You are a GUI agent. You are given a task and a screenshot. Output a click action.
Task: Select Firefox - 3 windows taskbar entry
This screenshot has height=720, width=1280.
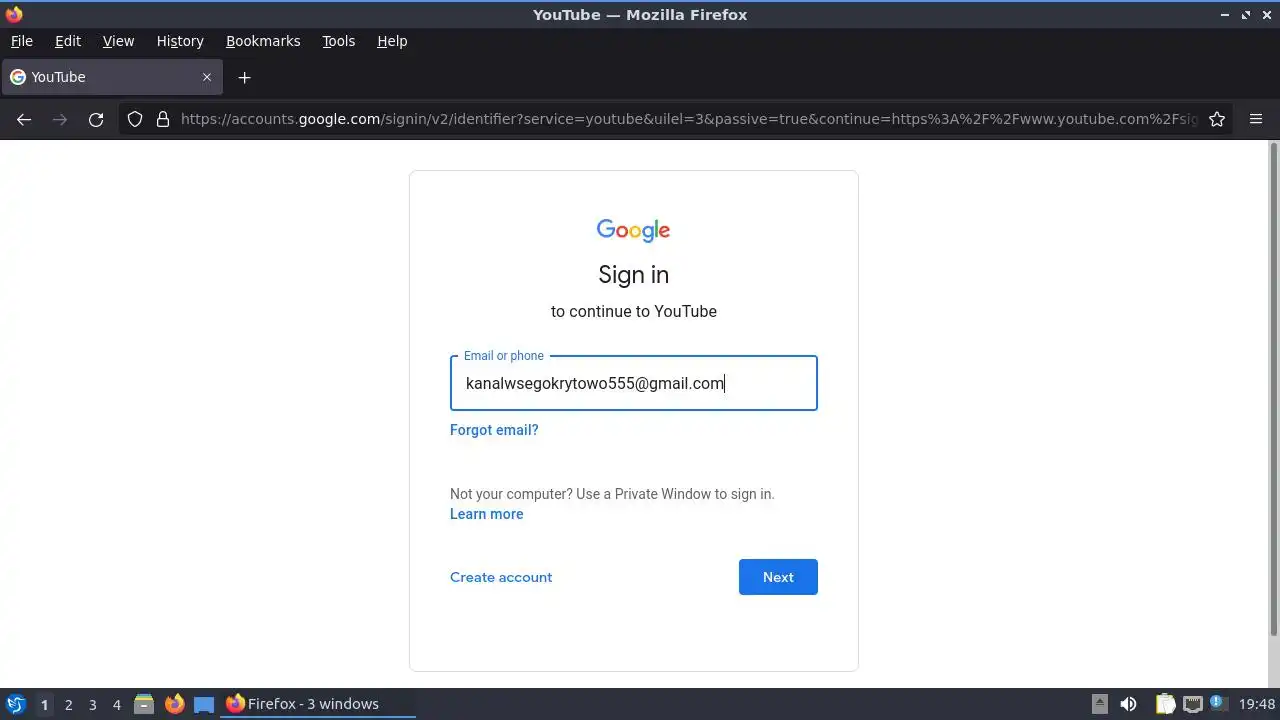[x=318, y=704]
